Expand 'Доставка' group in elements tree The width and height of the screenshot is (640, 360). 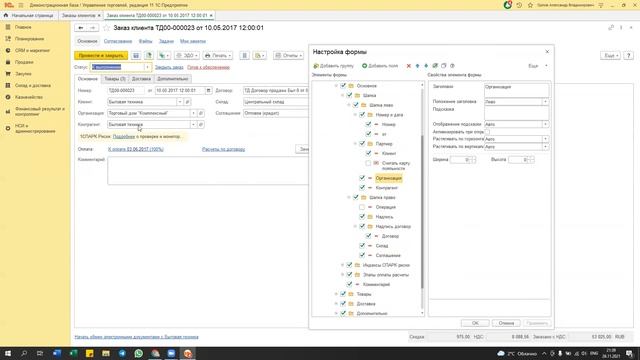coord(336,304)
